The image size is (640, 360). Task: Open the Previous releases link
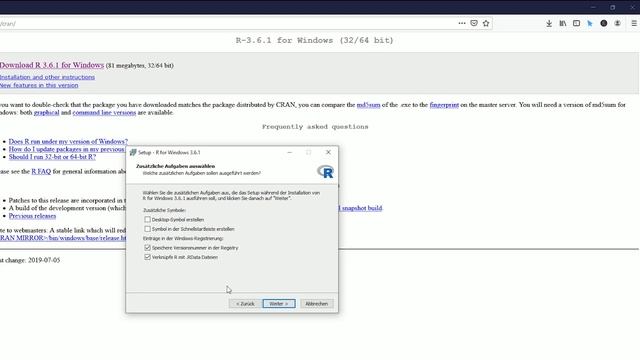[x=32, y=216]
